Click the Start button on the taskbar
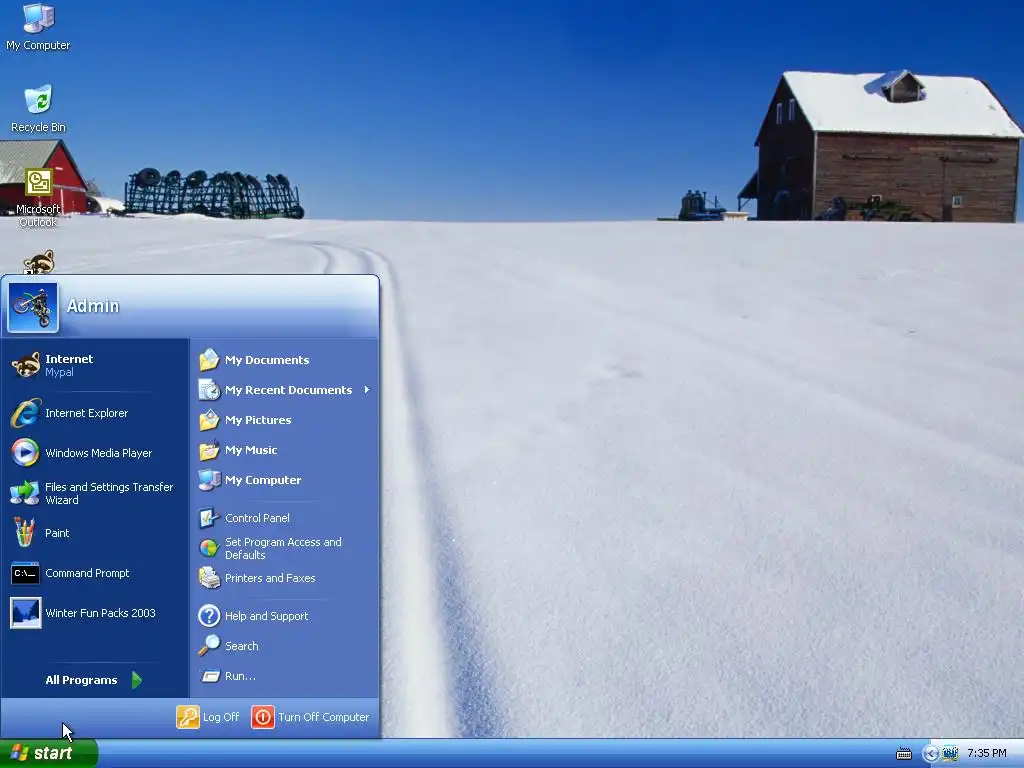1024x768 pixels. [49, 753]
